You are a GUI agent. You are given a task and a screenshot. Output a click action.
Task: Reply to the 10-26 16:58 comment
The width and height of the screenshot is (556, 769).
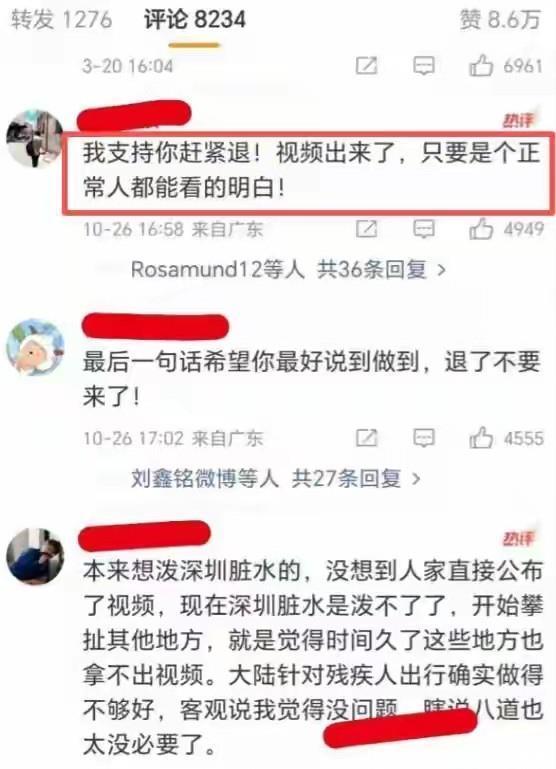[424, 229]
